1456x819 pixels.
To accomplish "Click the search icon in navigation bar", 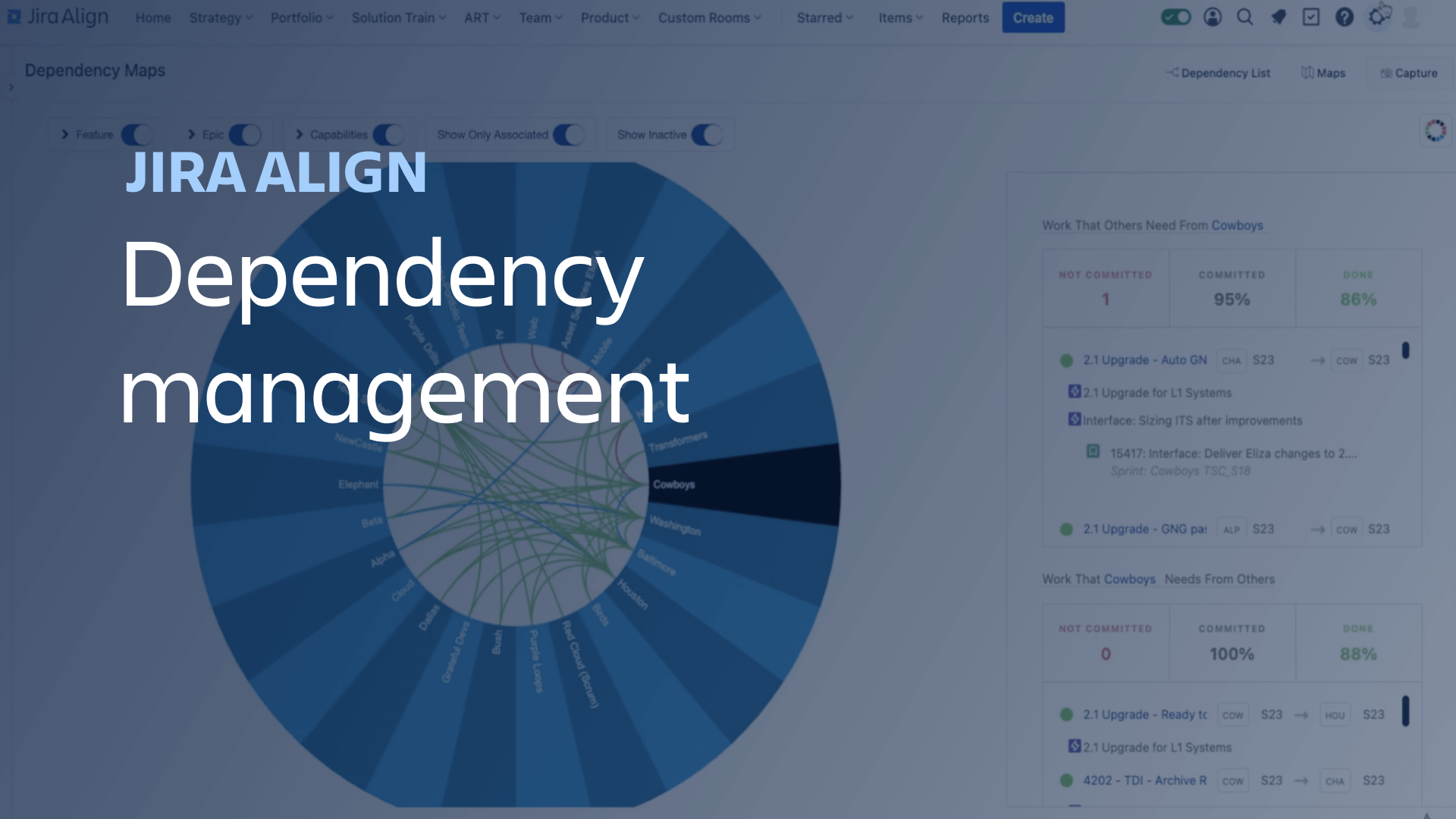I will tap(1244, 18).
